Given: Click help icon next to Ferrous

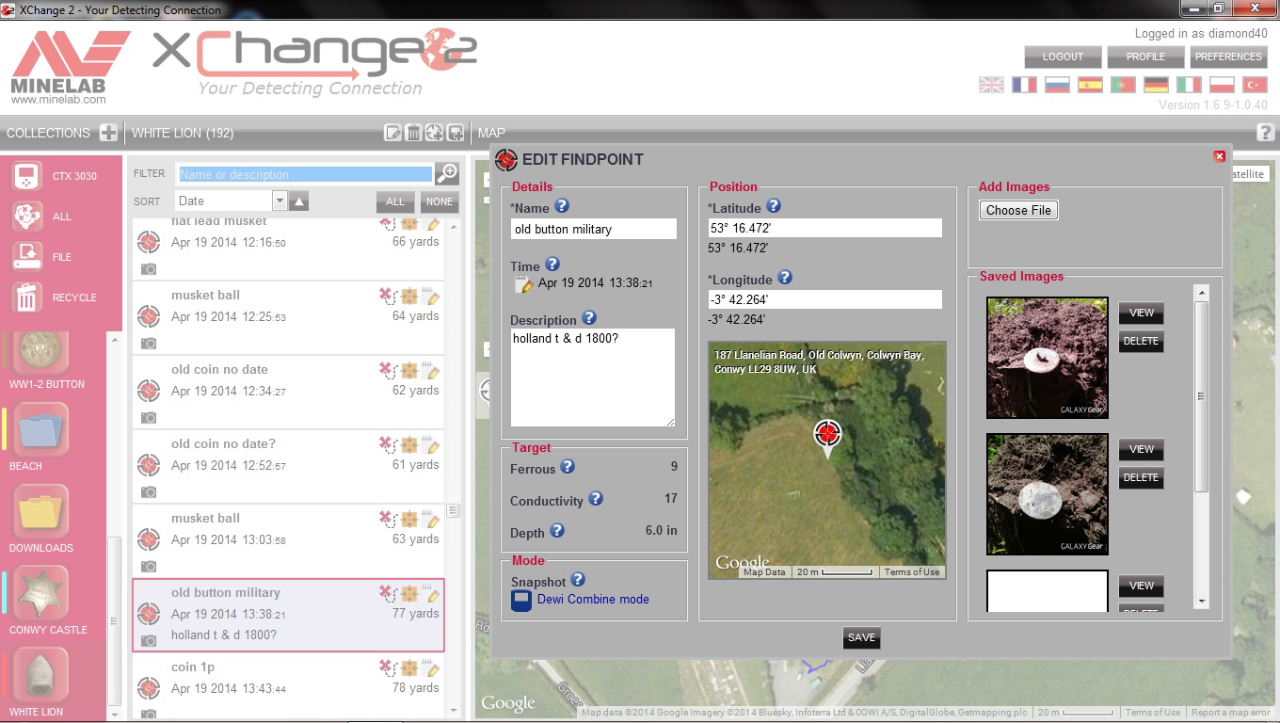Looking at the screenshot, I should point(567,467).
